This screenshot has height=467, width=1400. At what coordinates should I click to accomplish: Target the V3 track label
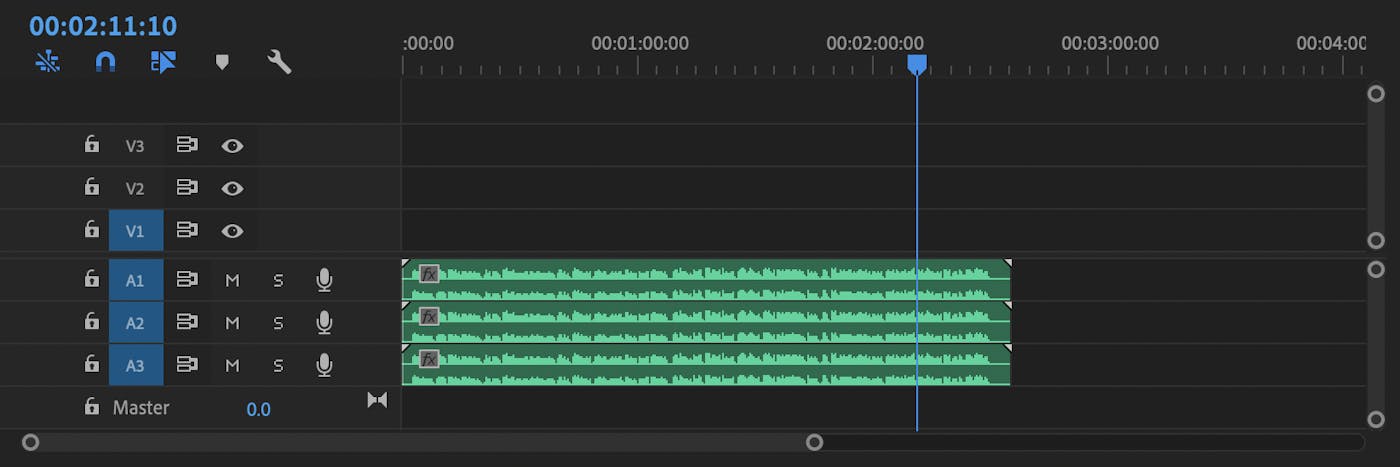[x=135, y=146]
